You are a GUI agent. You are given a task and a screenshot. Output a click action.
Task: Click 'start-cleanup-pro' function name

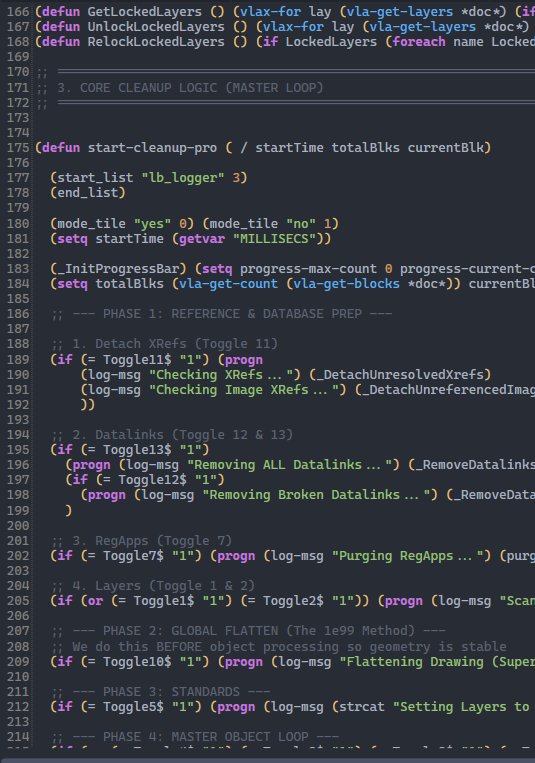pos(152,147)
